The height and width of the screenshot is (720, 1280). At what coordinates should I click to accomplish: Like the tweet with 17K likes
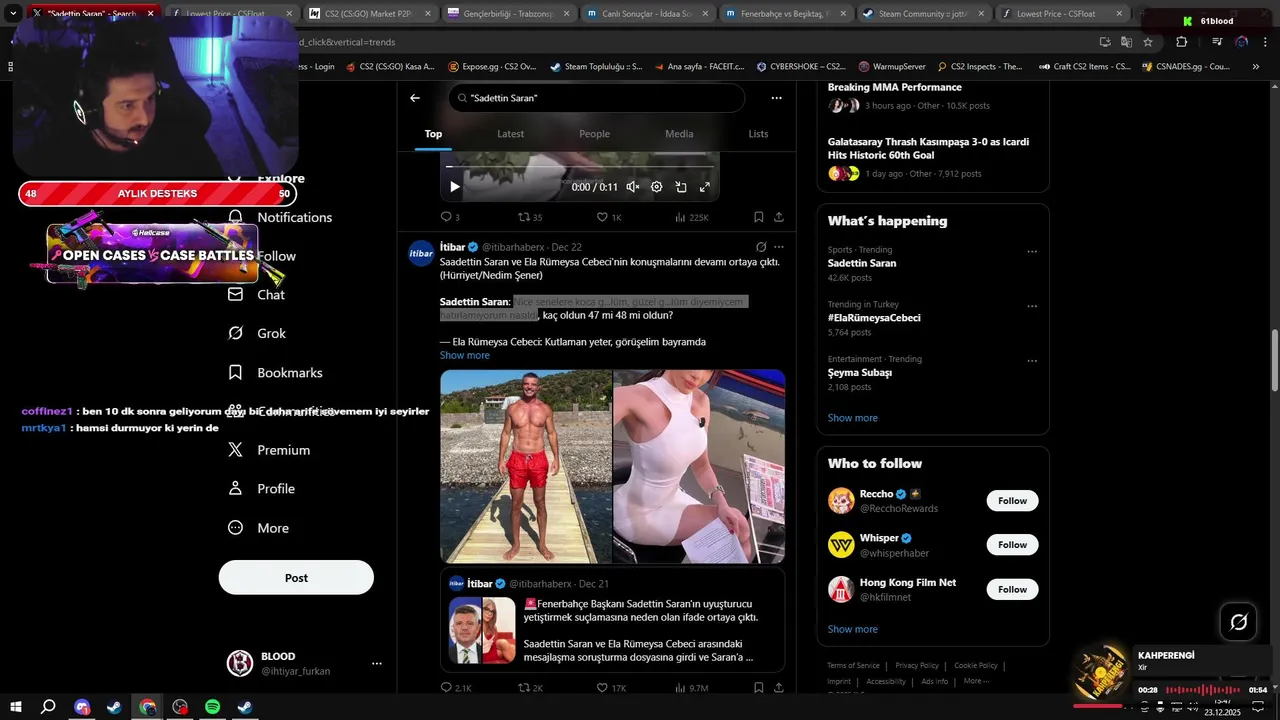pyautogui.click(x=611, y=688)
